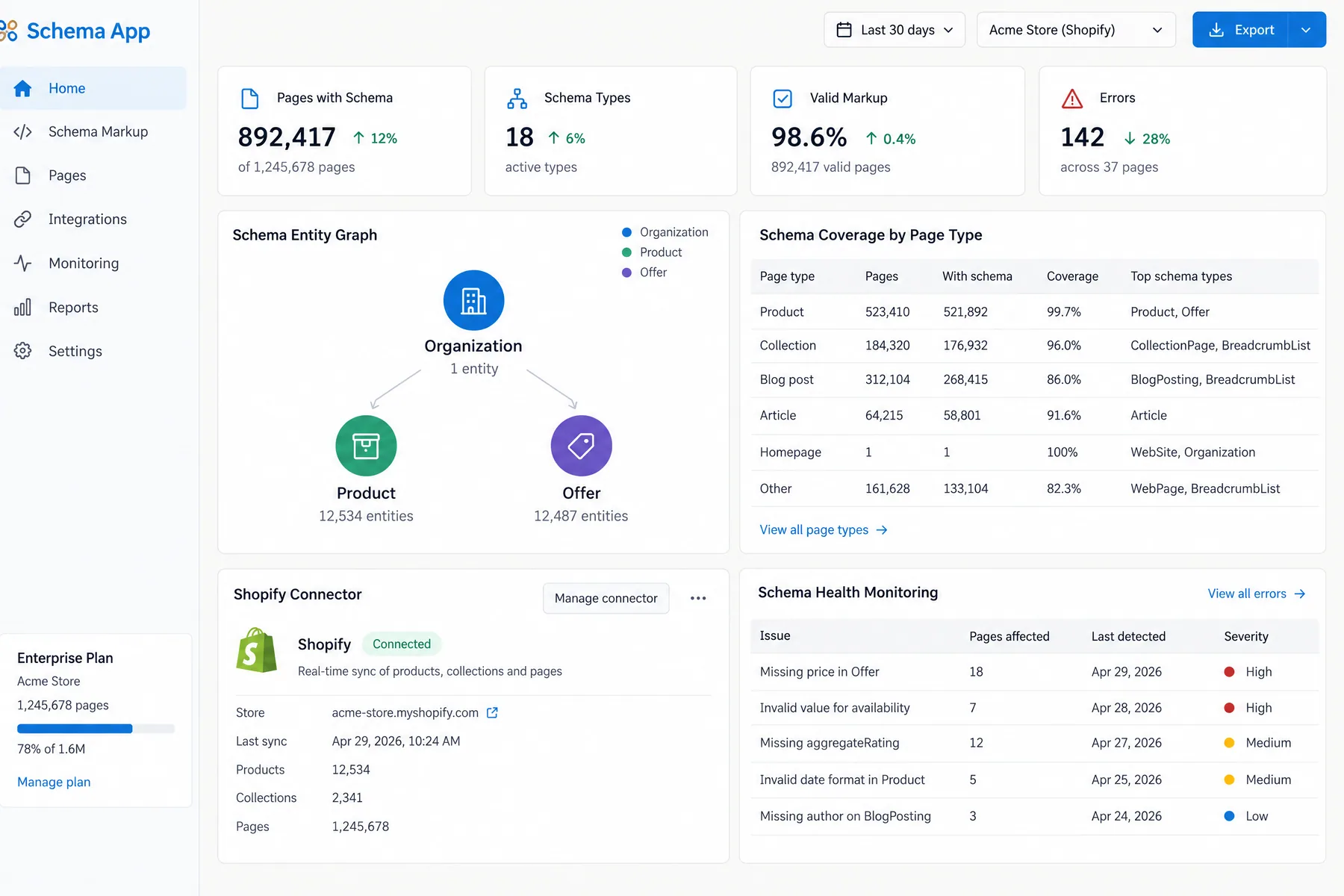Go to Home in the sidebar
Image resolution: width=1344 pixels, height=896 pixels.
coord(93,88)
